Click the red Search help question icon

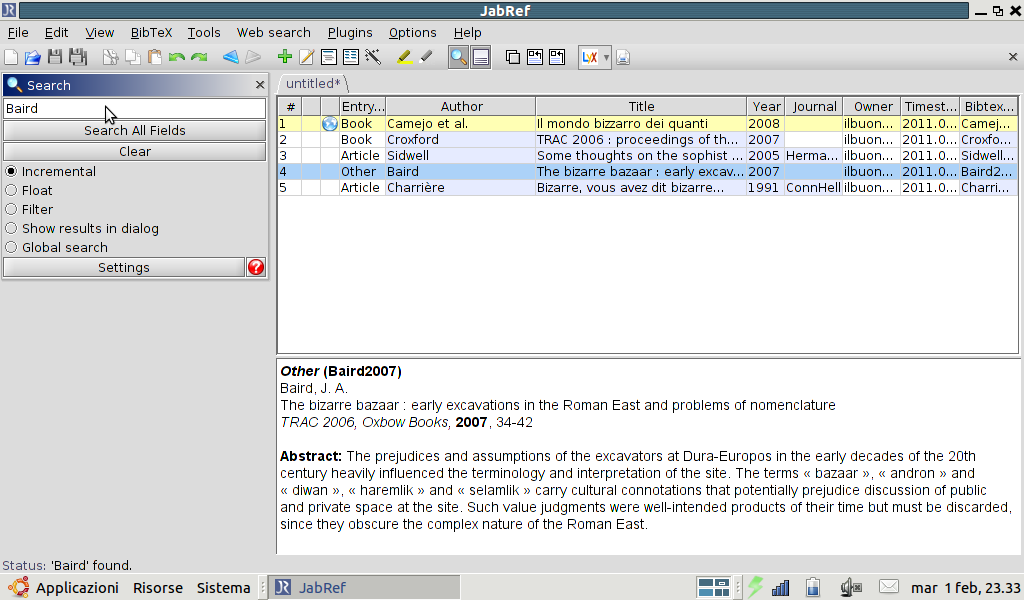pos(256,267)
